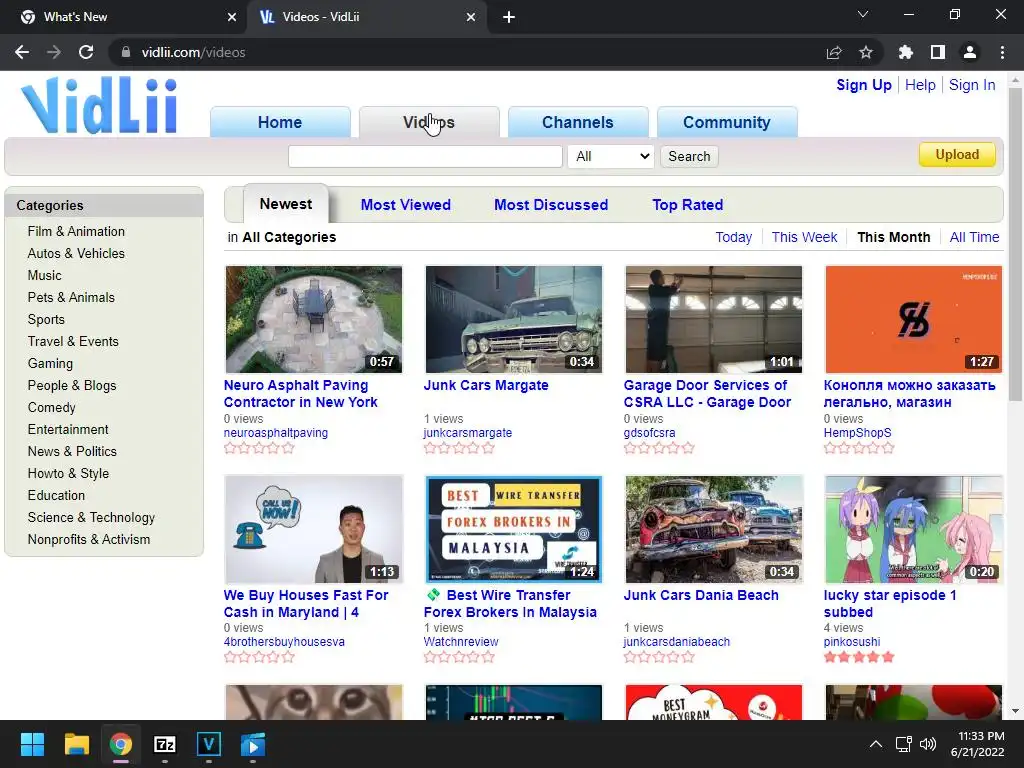This screenshot has width=1024, height=768.
Task: Reload the page with the refresh icon
Action: click(x=86, y=52)
